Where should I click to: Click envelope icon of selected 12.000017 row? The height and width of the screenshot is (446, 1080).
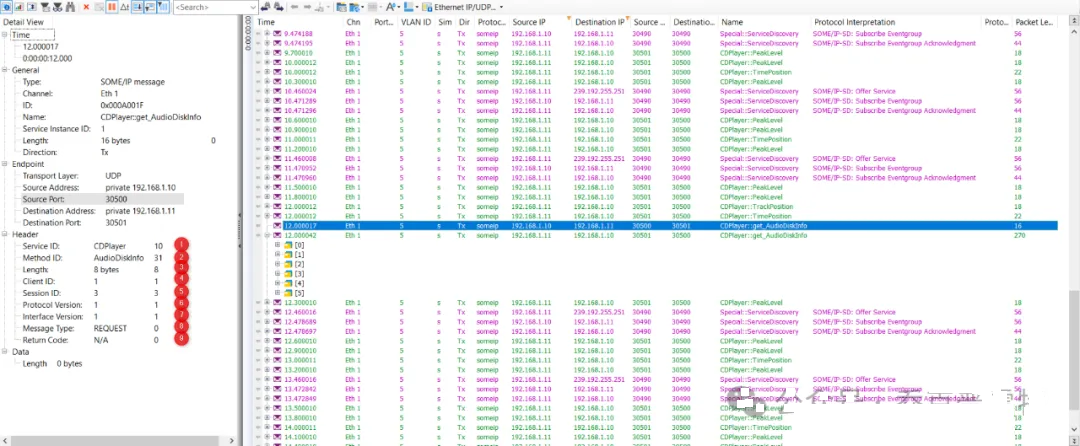tap(277, 226)
